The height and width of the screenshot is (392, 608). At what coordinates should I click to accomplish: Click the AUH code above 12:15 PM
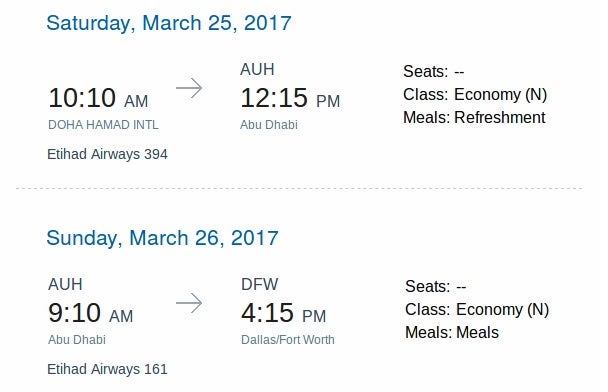pyautogui.click(x=257, y=69)
